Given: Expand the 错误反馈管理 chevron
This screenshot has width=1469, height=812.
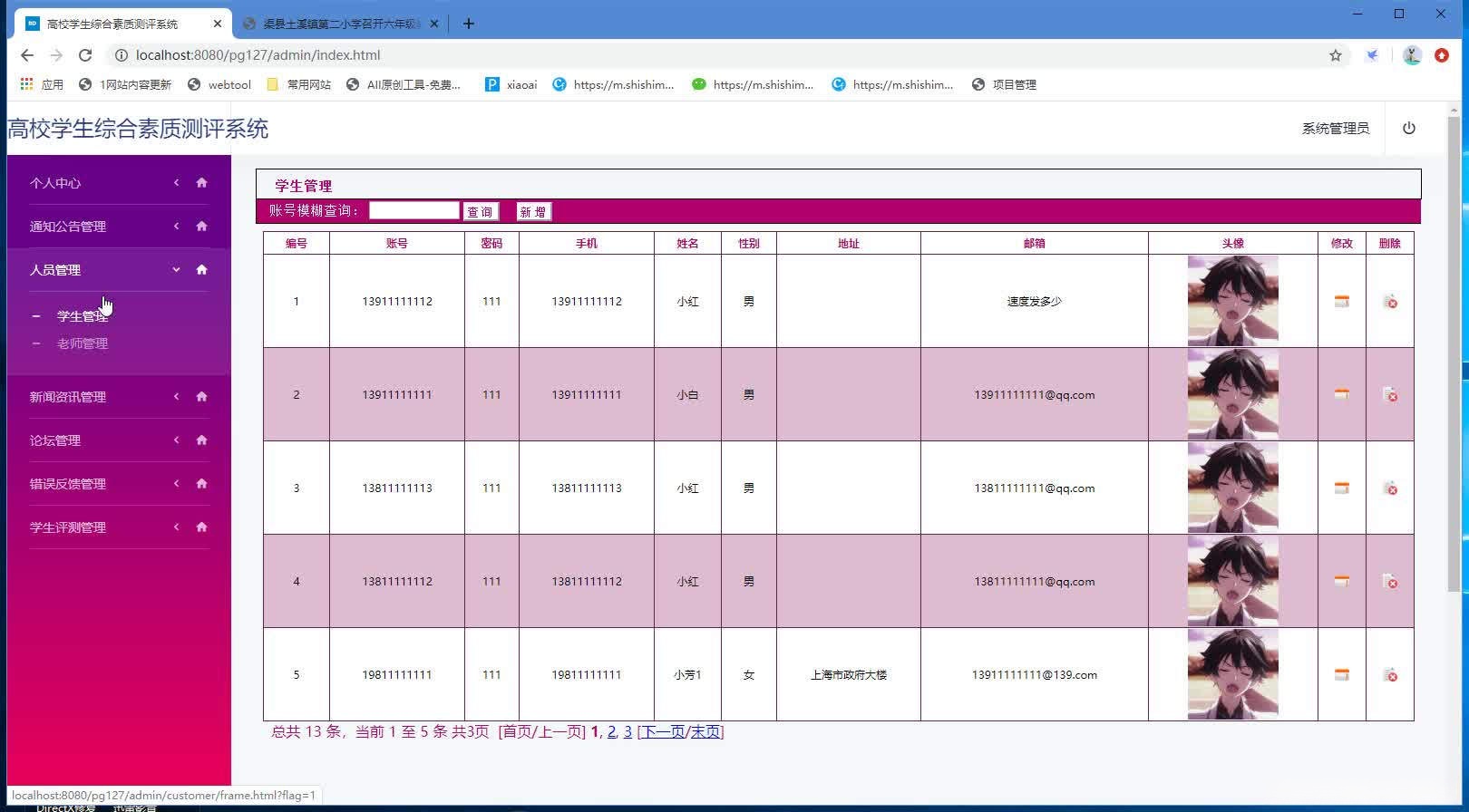Looking at the screenshot, I should click(177, 484).
